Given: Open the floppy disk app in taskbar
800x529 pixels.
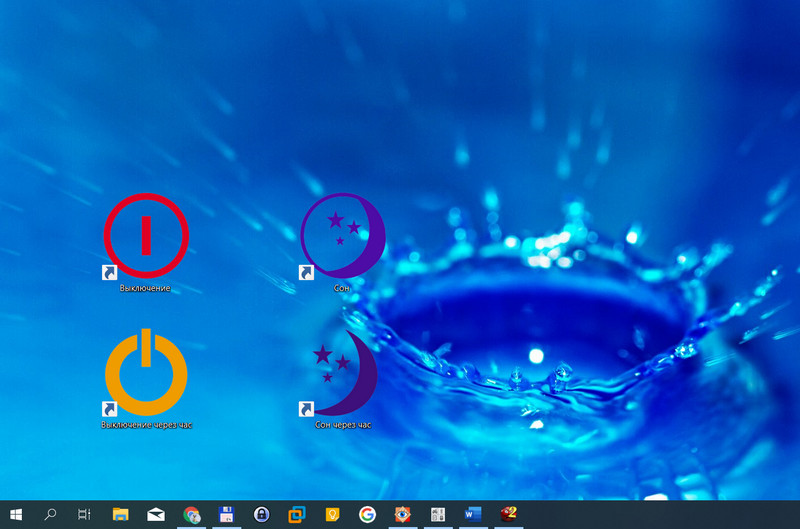Looking at the screenshot, I should click(x=226, y=515).
